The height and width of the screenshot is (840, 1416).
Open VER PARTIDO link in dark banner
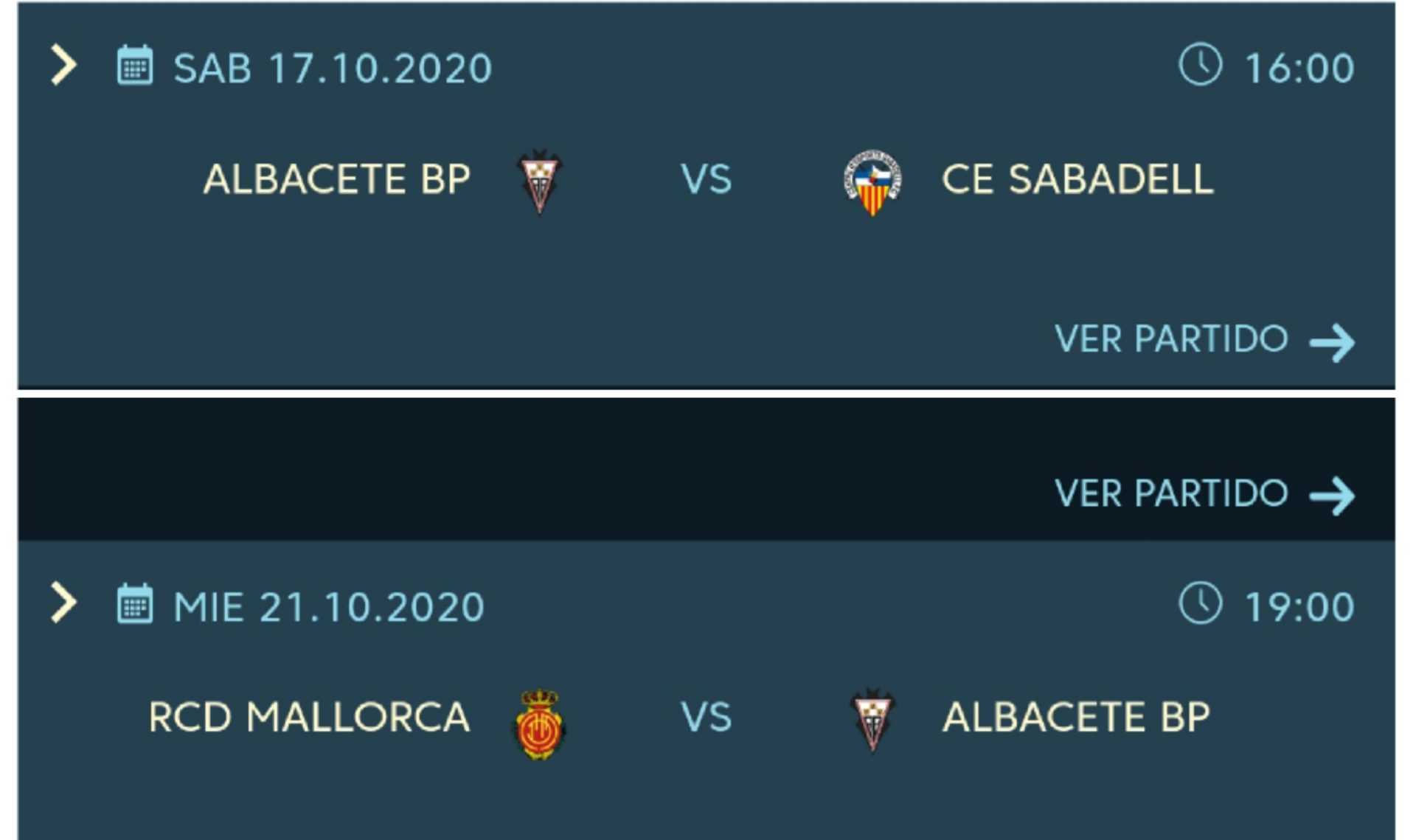(x=1171, y=493)
